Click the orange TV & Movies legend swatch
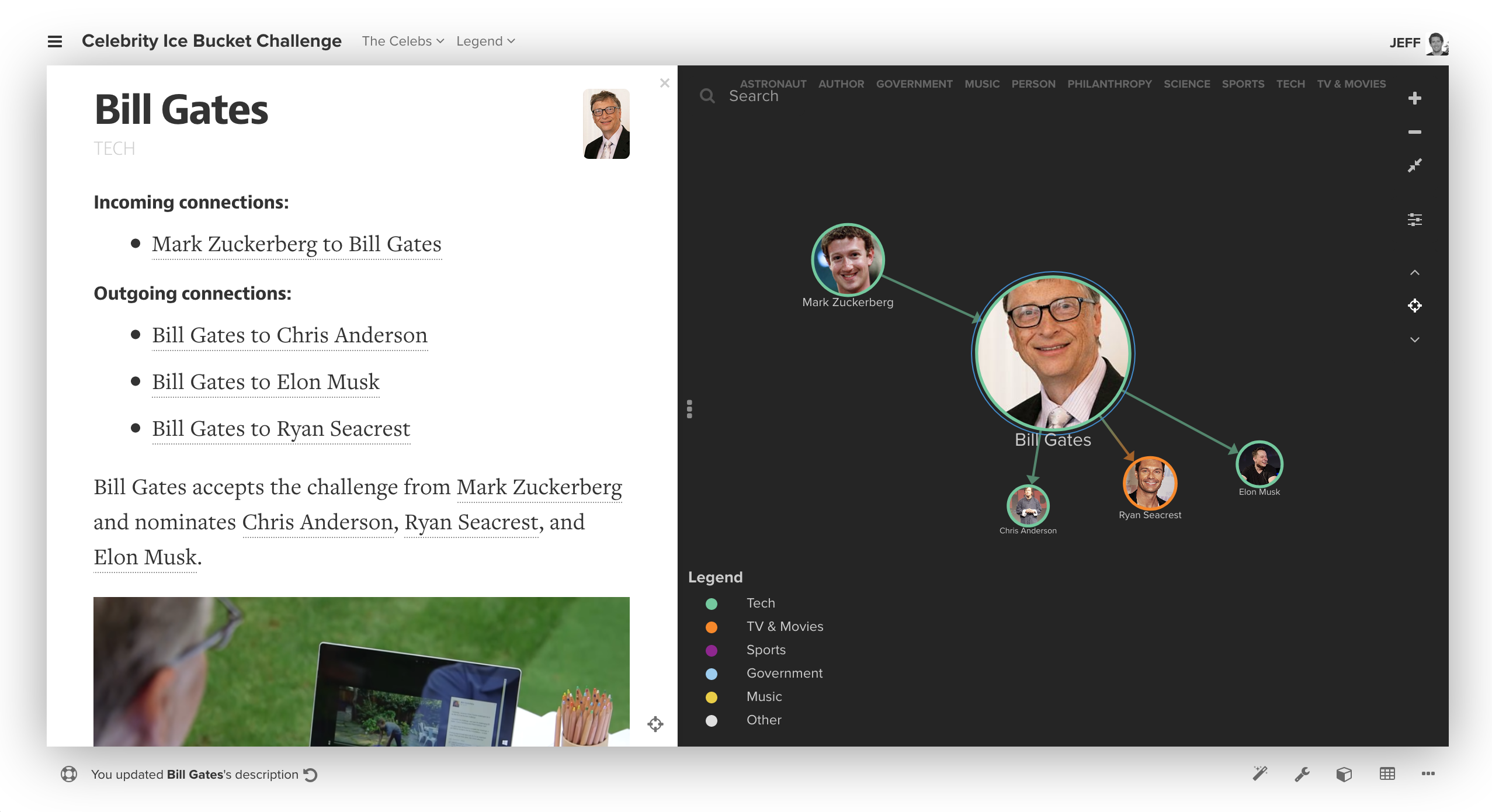The height and width of the screenshot is (812, 1492). click(x=711, y=627)
